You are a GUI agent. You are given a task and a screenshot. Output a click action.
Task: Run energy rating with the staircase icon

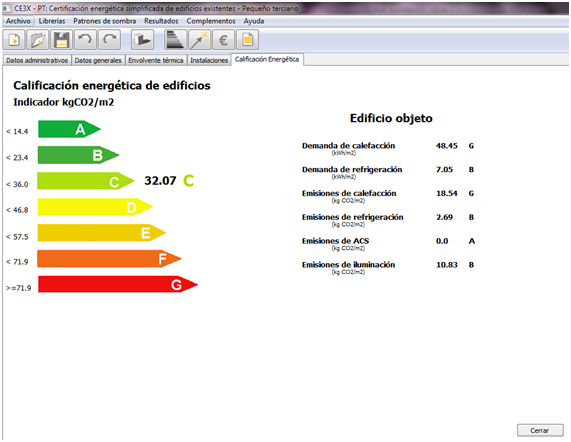[175, 39]
